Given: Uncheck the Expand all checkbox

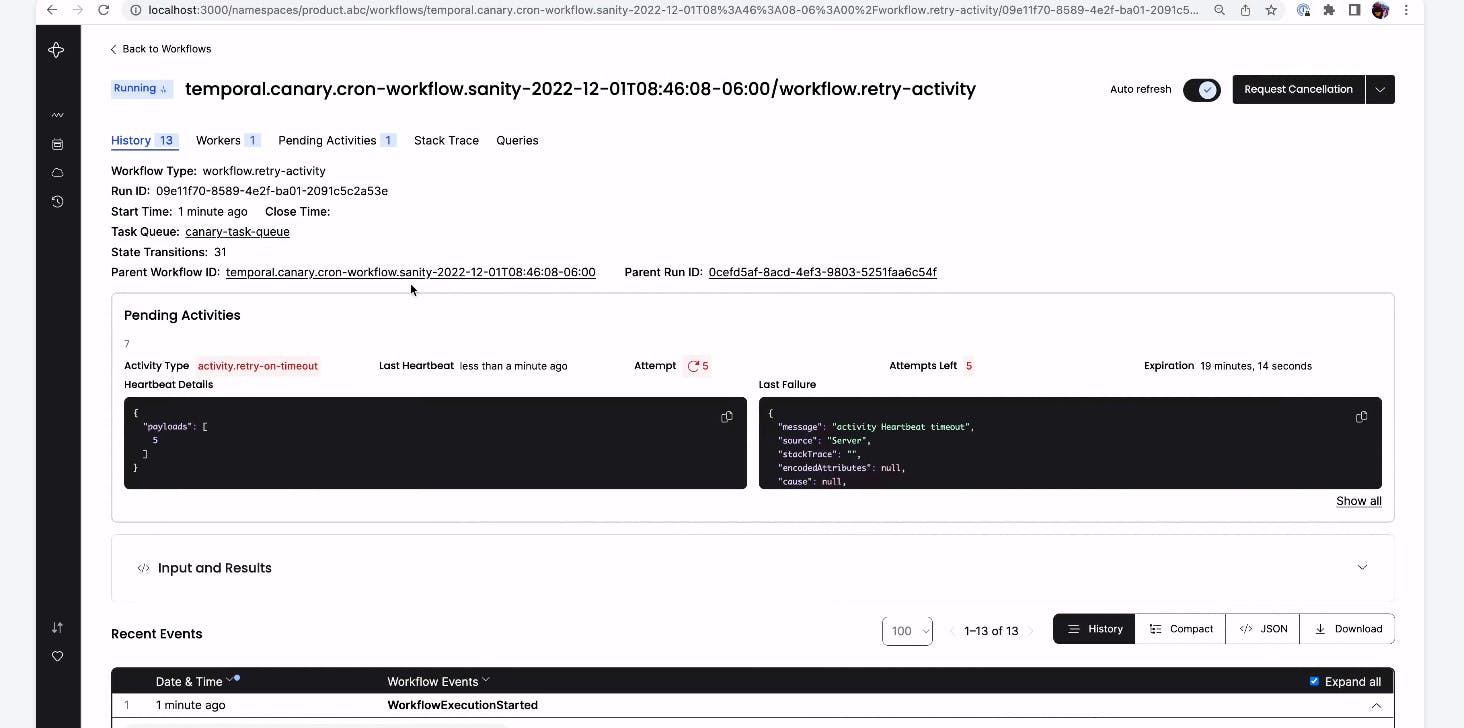Looking at the screenshot, I should tap(1314, 682).
